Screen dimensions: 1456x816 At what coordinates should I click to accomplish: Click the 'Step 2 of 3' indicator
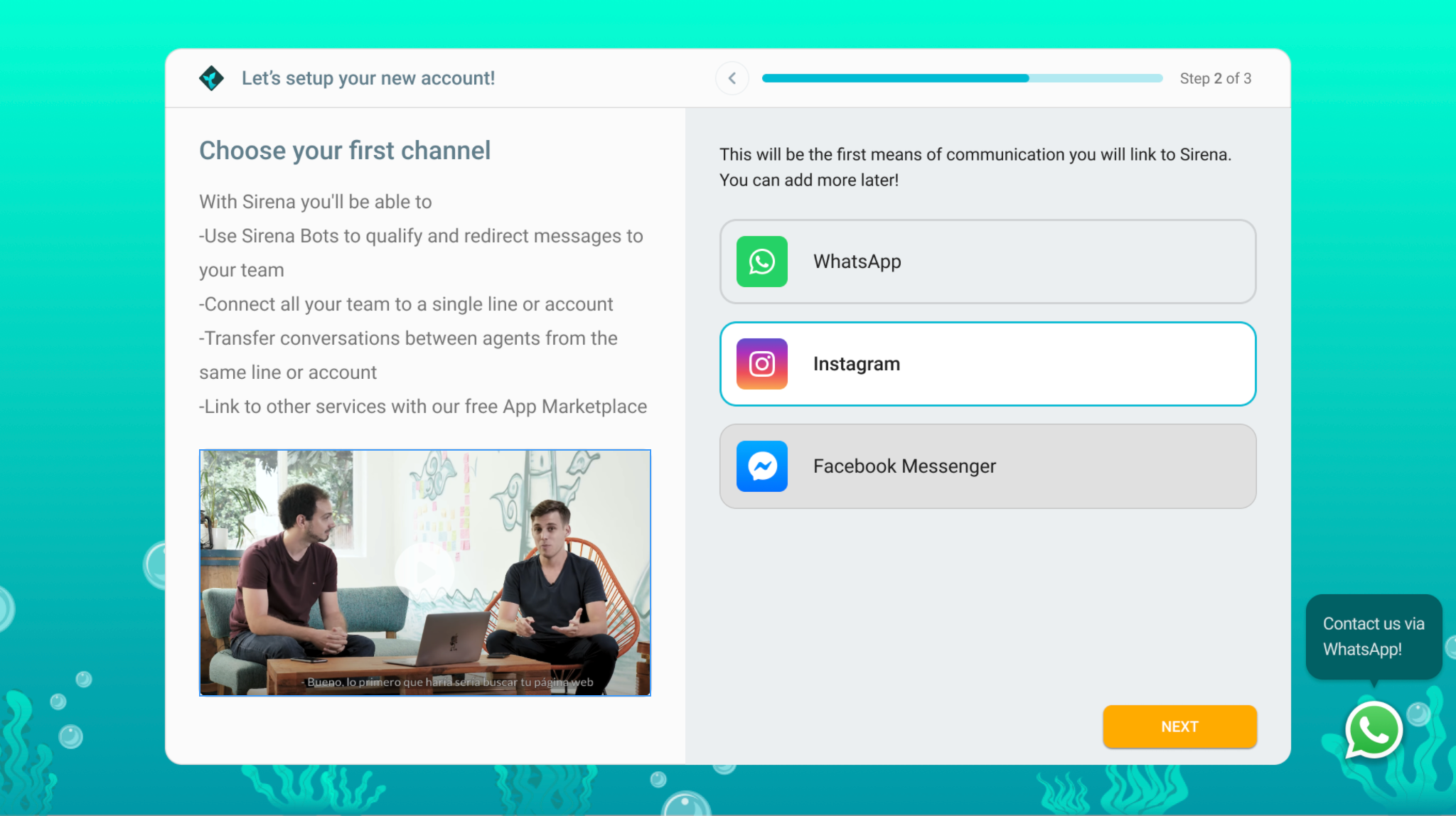pyautogui.click(x=1216, y=78)
